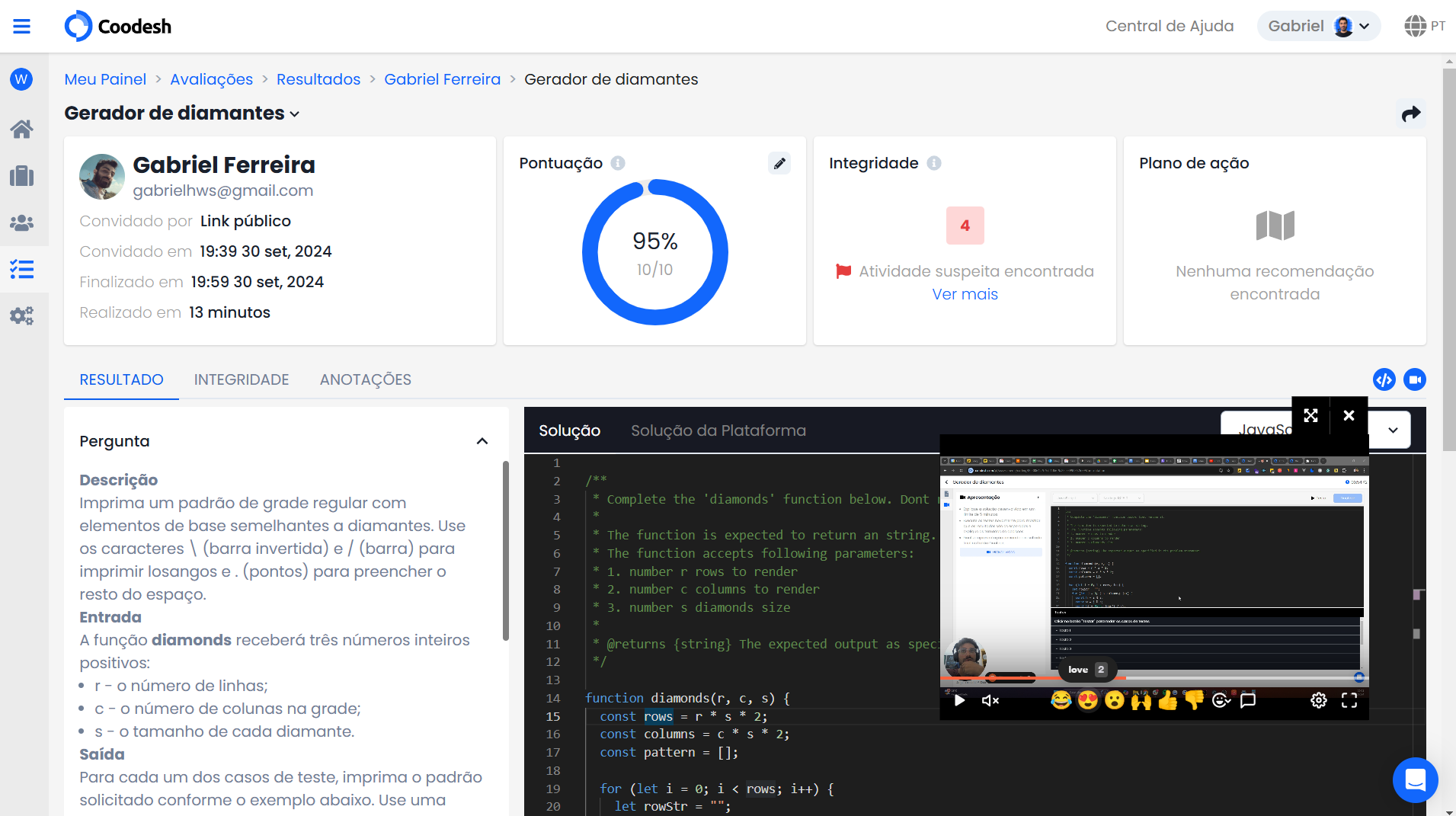Open the hamburger menu
This screenshot has height=816, width=1456.
tap(22, 27)
